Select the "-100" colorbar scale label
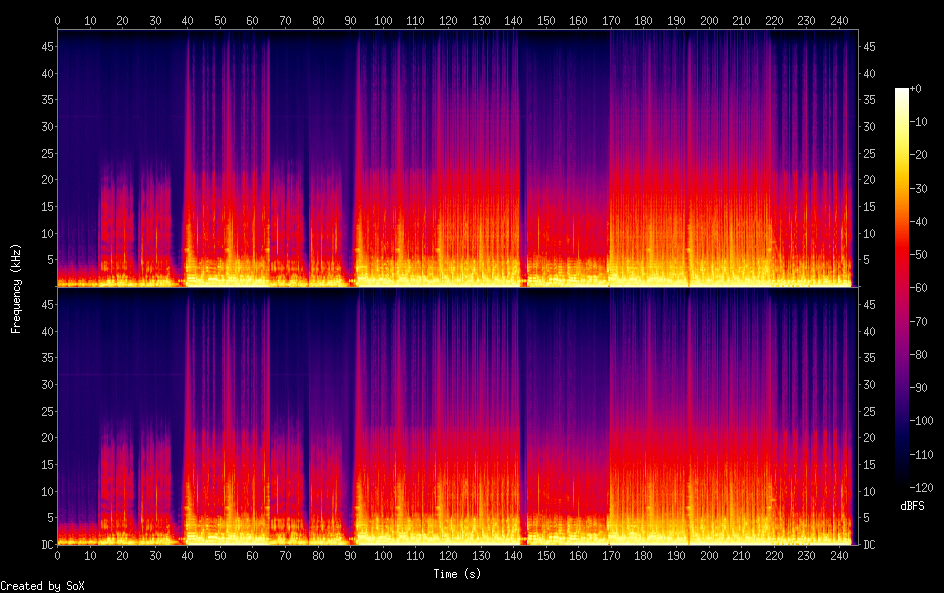The image size is (944, 593). pos(921,421)
